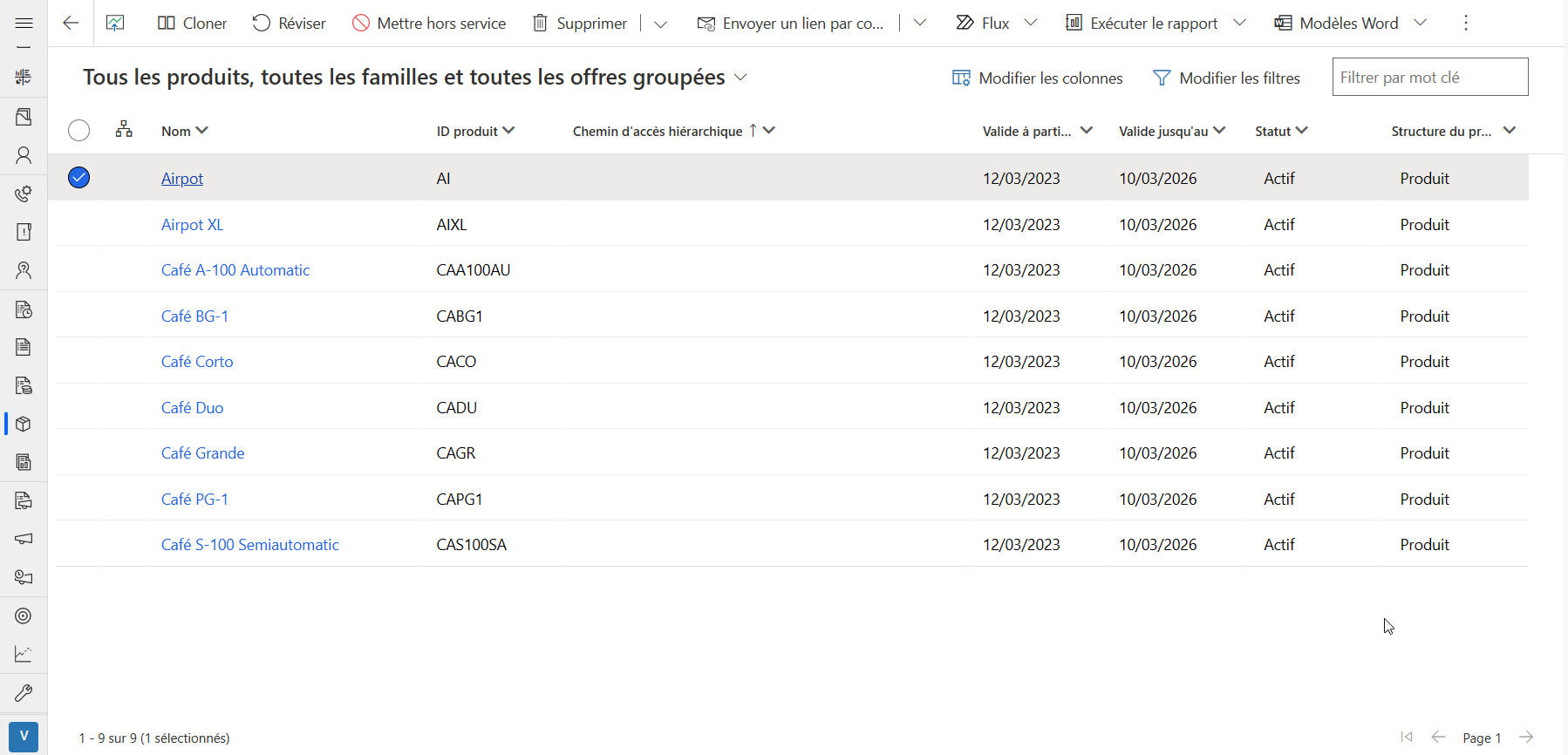The width and height of the screenshot is (1568, 755).
Task: Click the hierarchy icon in the column header
Action: click(x=124, y=130)
